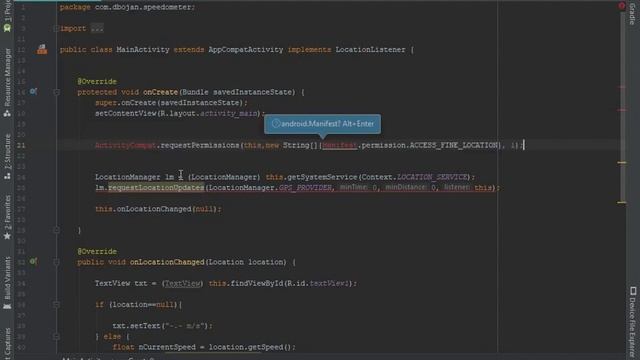Click line number 21 in the gutter
640x360 pixels.
[x=21, y=145]
